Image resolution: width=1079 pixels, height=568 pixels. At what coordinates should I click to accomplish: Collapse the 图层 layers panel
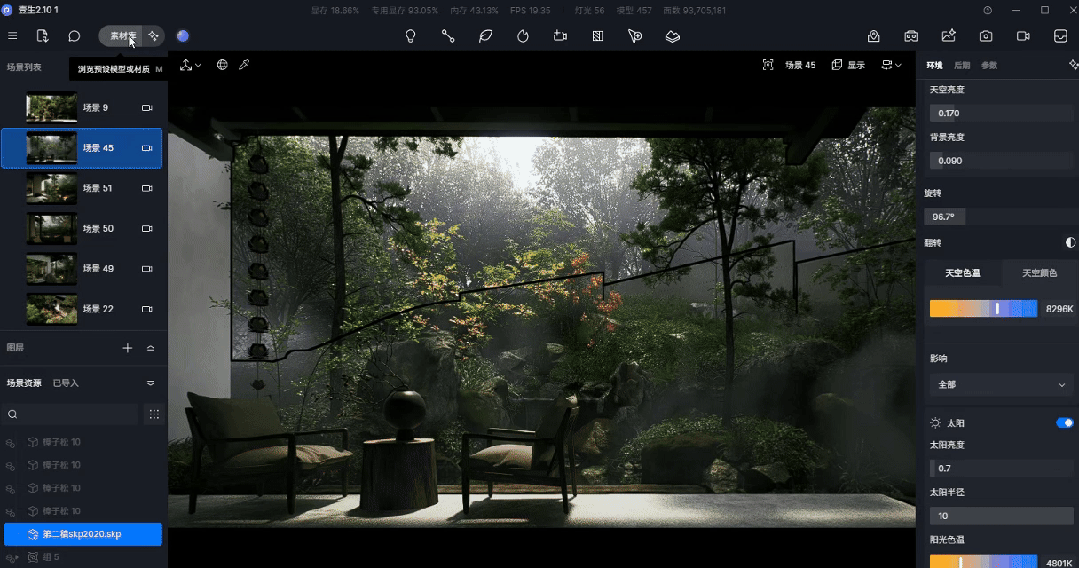(151, 348)
